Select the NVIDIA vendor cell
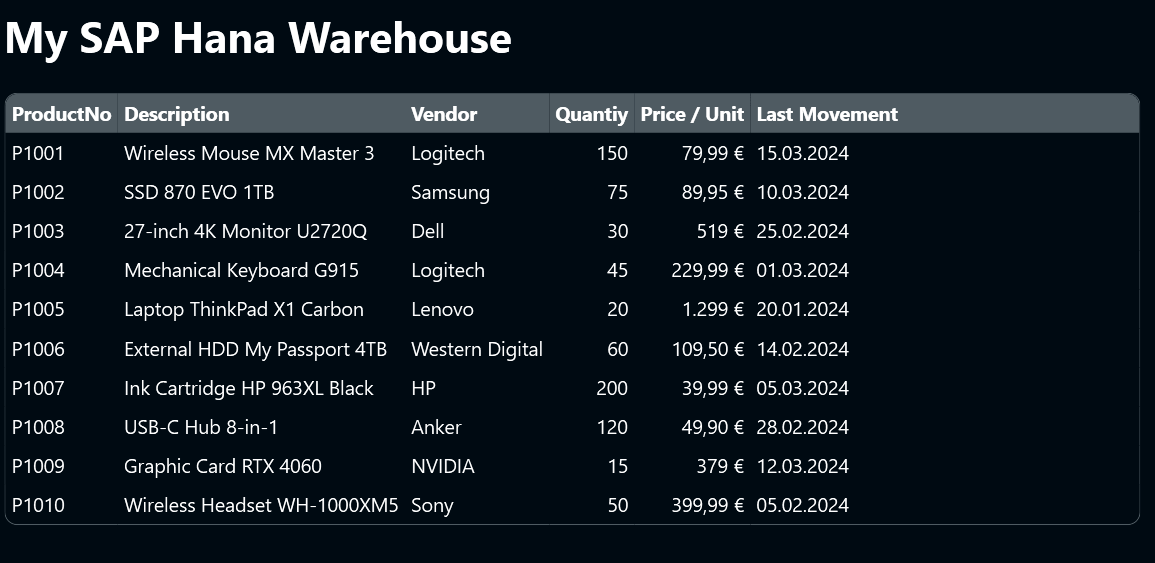The height and width of the screenshot is (563, 1155). click(x=443, y=467)
